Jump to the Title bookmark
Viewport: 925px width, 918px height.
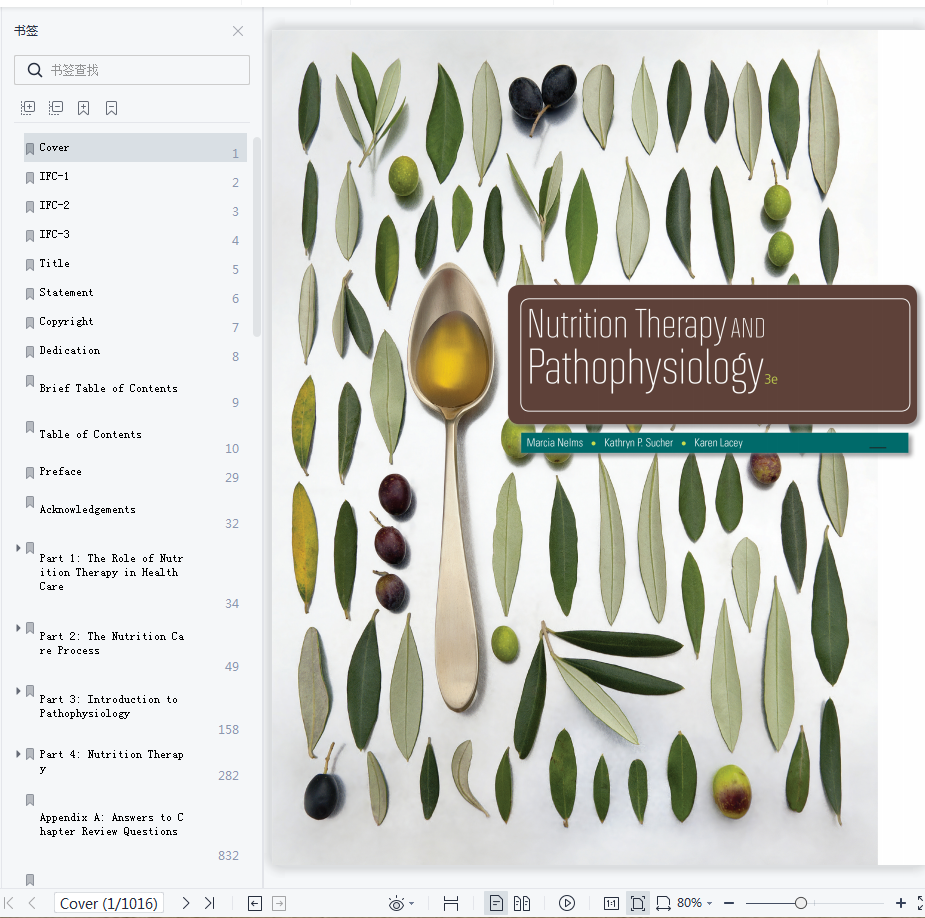(x=54, y=263)
